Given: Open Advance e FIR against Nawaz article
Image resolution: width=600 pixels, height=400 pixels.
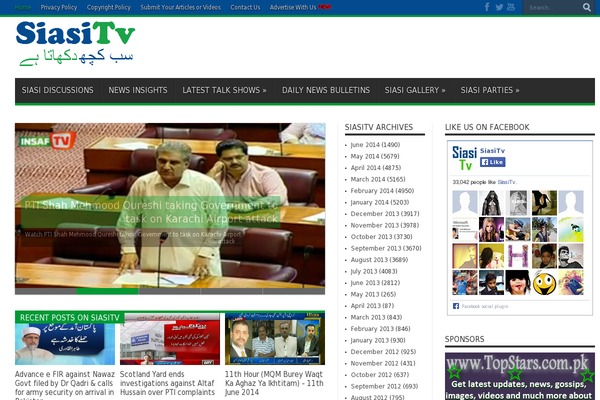Looking at the screenshot, I should click(x=65, y=385).
